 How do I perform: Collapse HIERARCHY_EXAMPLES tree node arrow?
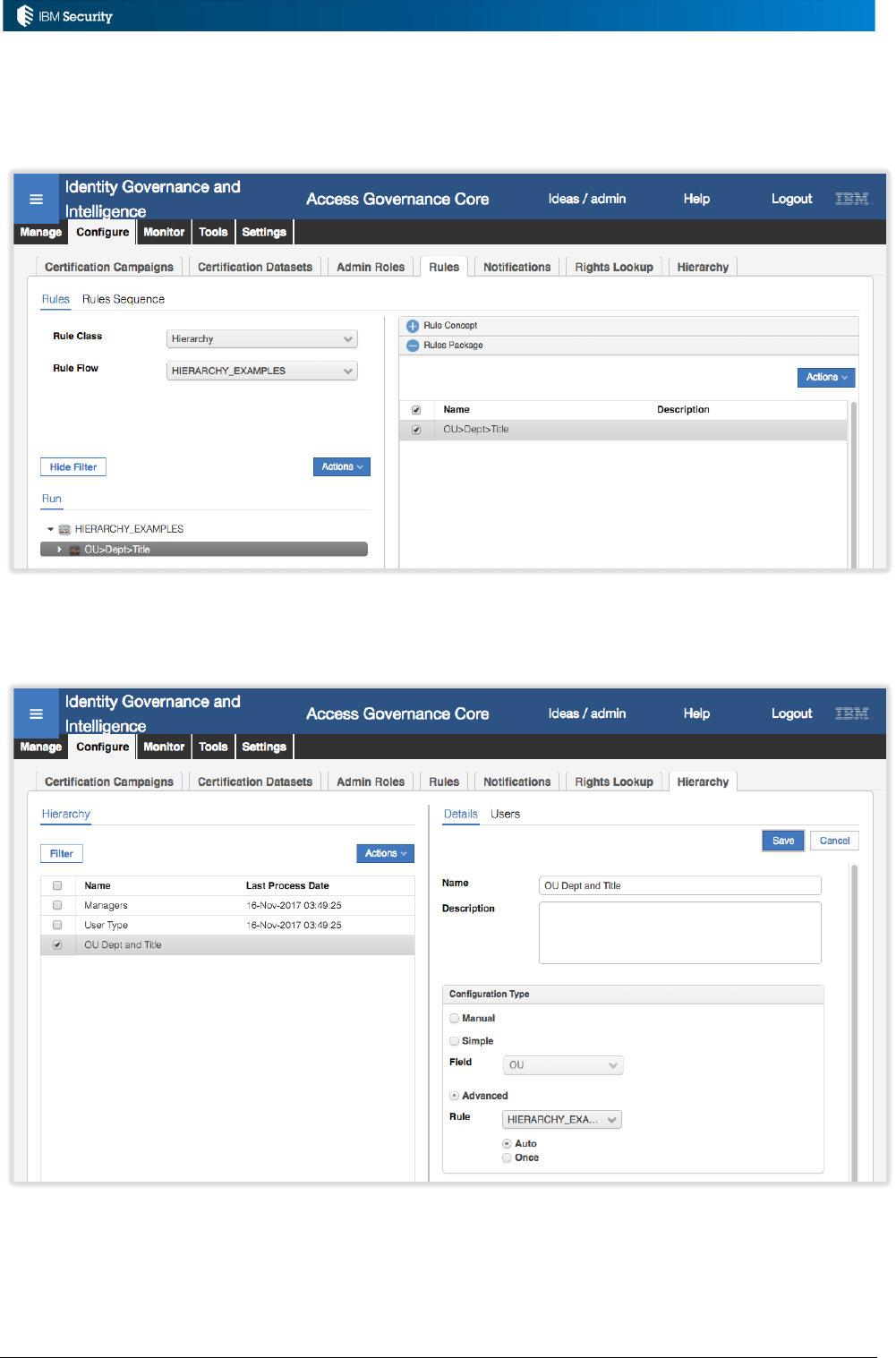pos(51,529)
